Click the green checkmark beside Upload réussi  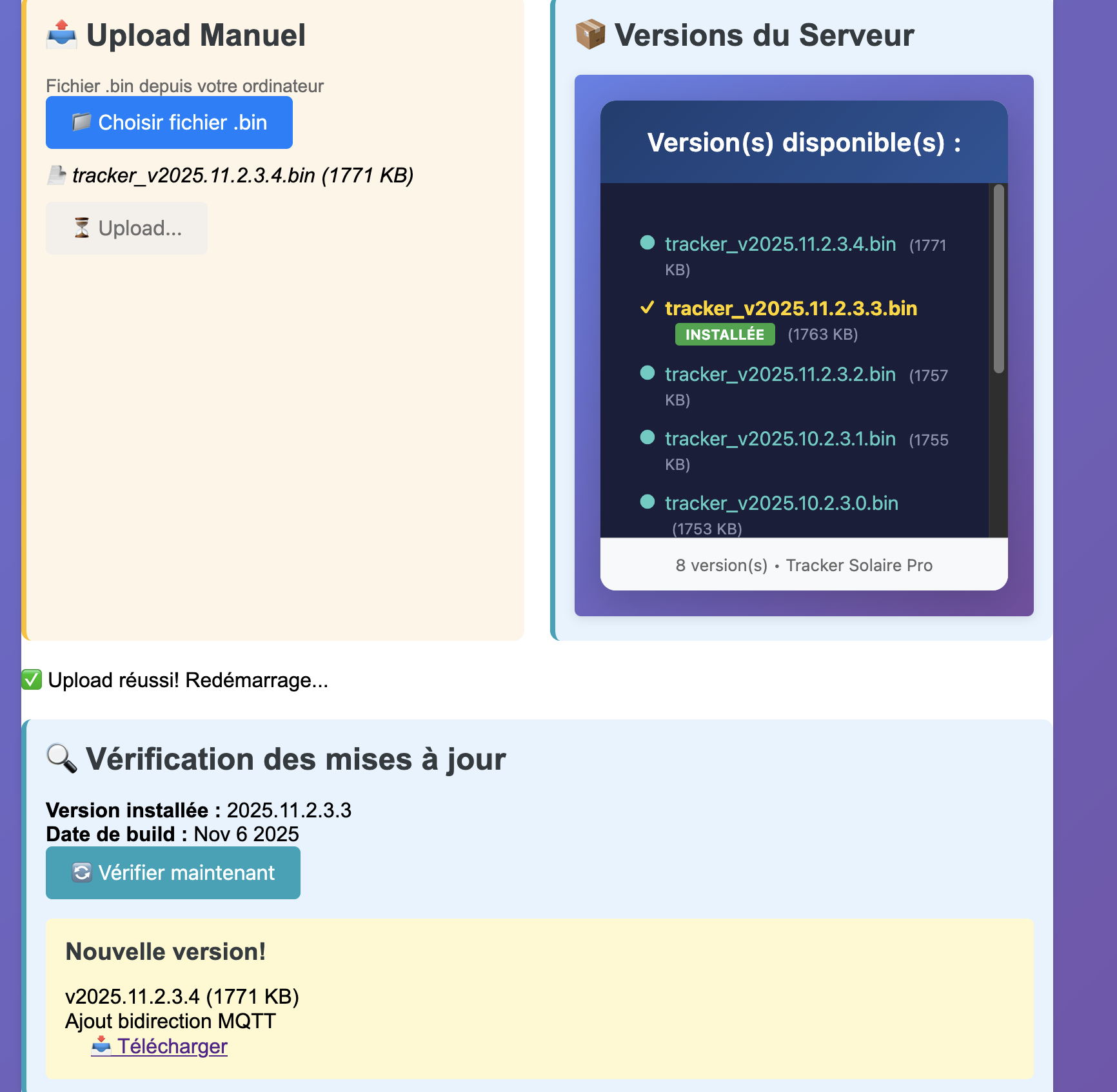coord(32,679)
